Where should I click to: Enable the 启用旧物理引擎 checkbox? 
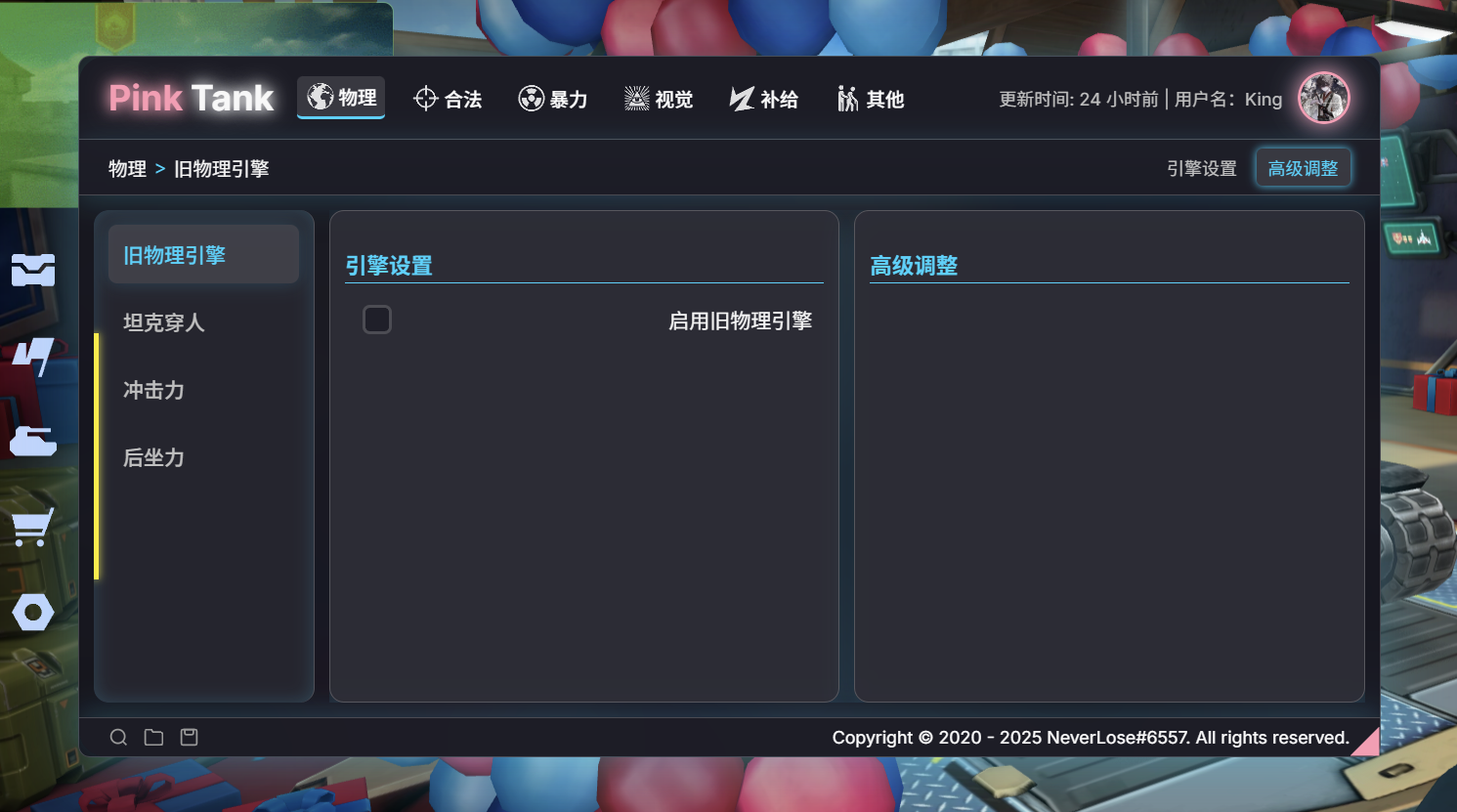pyautogui.click(x=377, y=319)
